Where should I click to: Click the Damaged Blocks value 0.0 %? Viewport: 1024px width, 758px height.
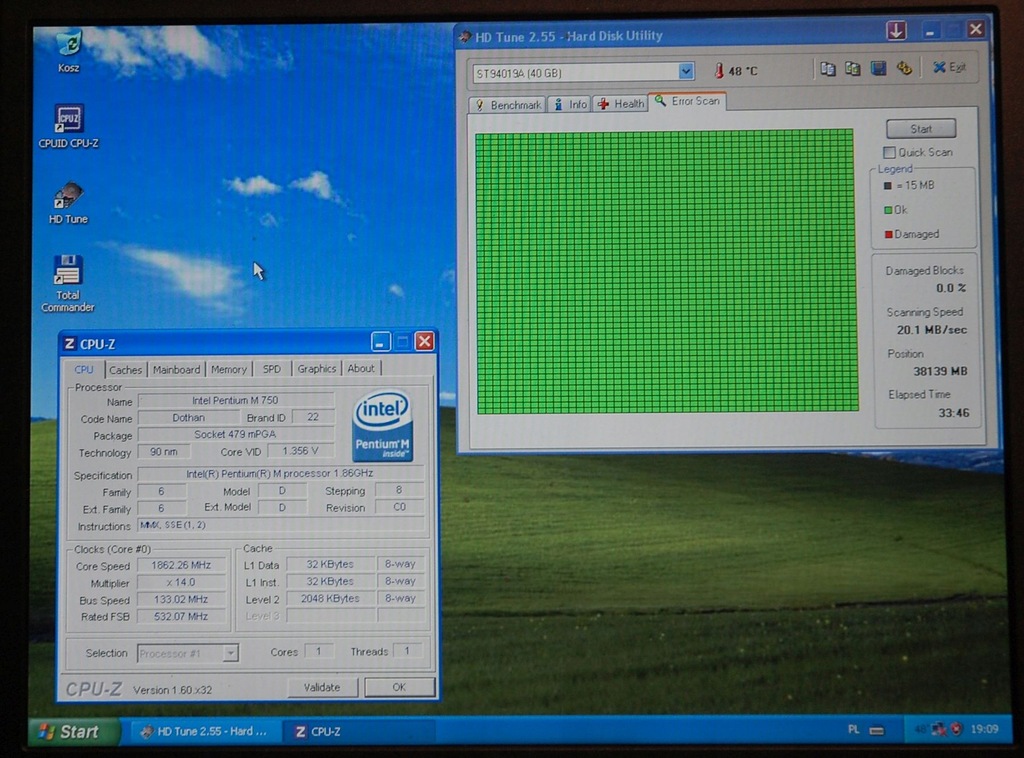click(x=952, y=288)
